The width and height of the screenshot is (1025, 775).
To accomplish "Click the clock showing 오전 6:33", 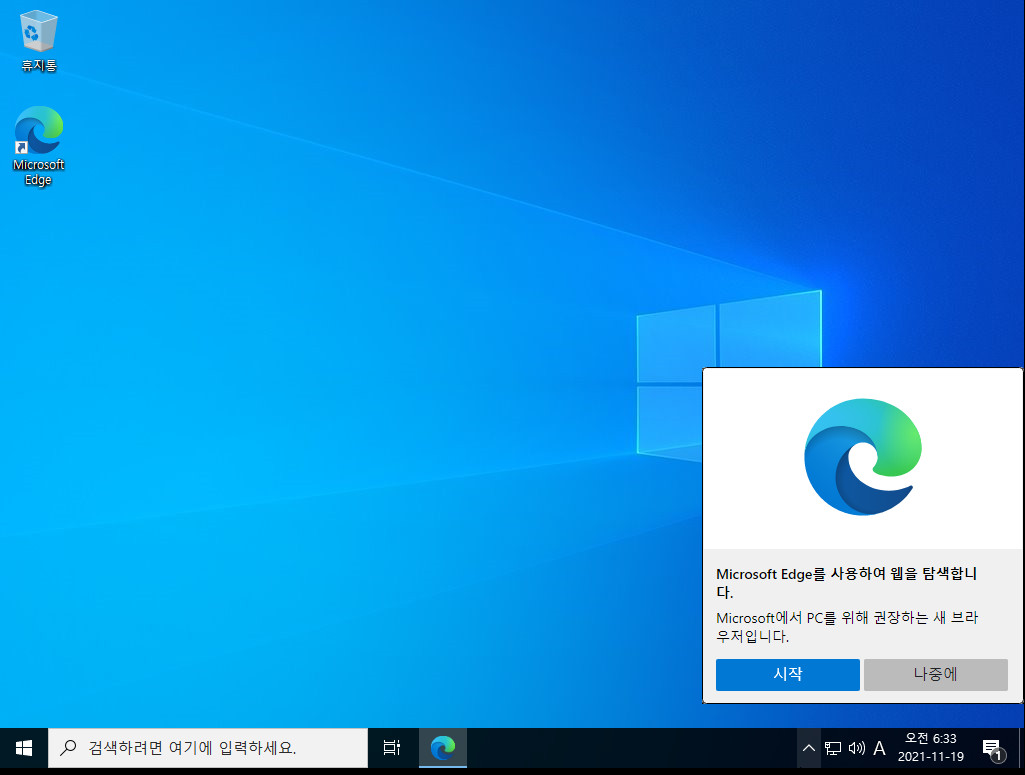I will pos(931,740).
